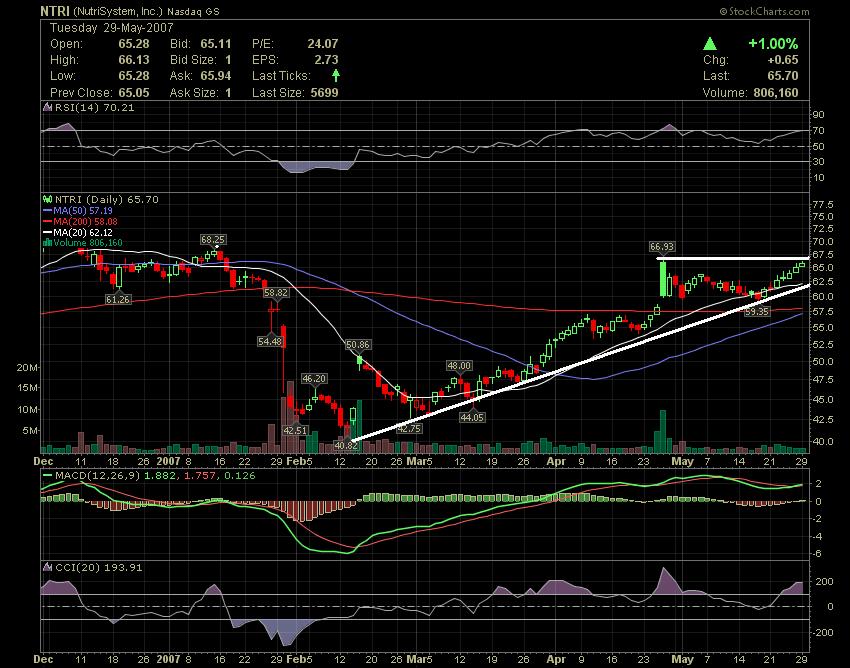This screenshot has height=668, width=850.
Task: Click the 77.5 price axis label
Action: [823, 205]
